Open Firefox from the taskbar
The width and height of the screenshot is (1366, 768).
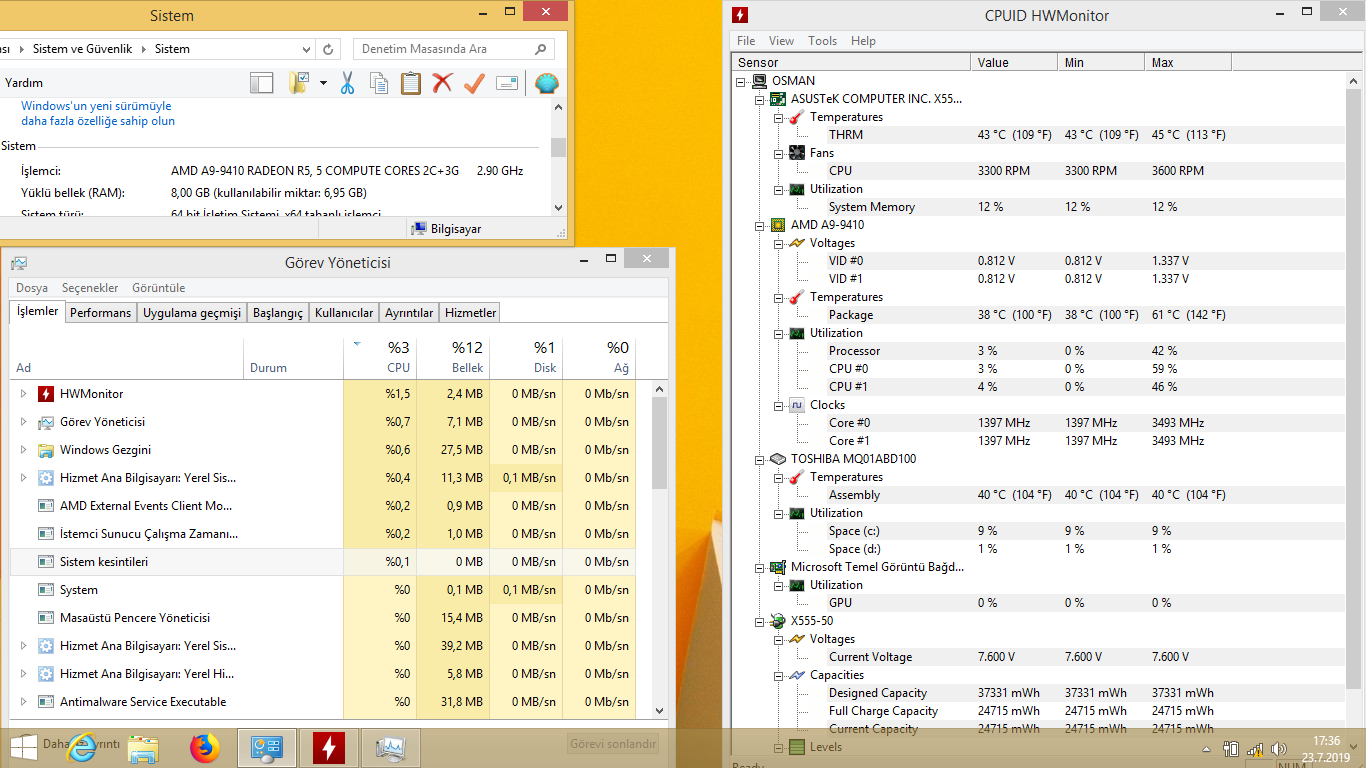(204, 747)
